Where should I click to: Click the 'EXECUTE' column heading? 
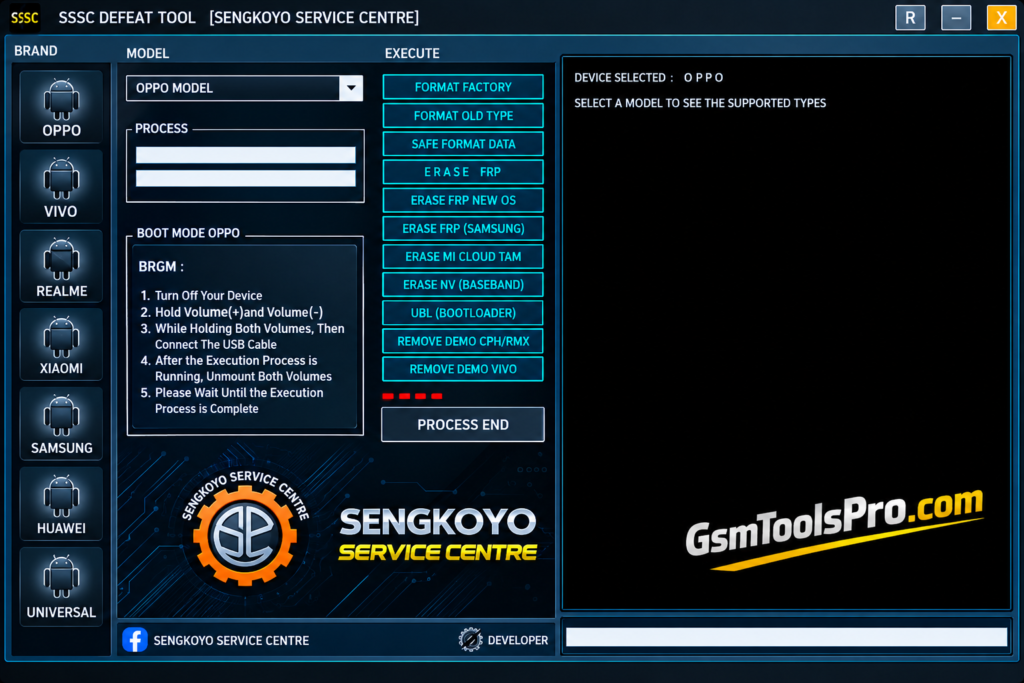412,54
